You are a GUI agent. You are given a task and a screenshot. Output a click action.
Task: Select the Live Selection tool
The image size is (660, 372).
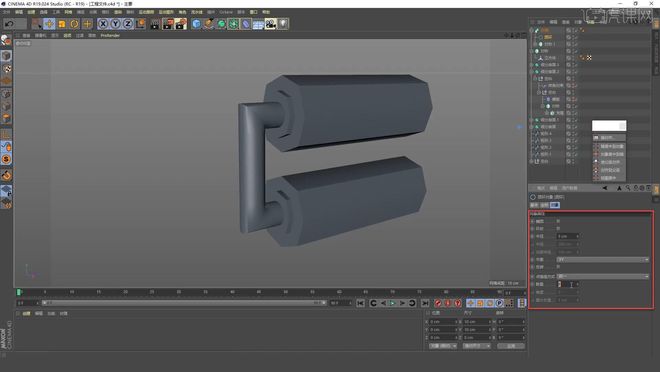click(x=37, y=24)
